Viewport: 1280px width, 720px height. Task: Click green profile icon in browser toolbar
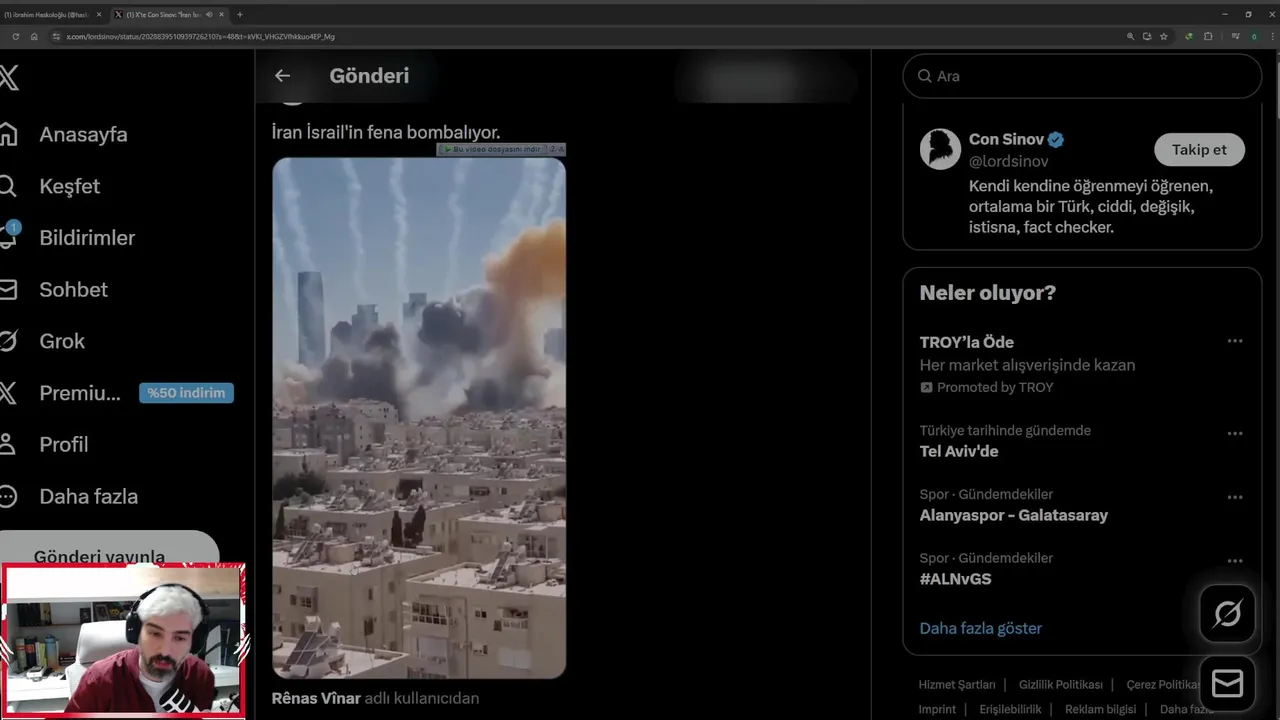point(1254,36)
